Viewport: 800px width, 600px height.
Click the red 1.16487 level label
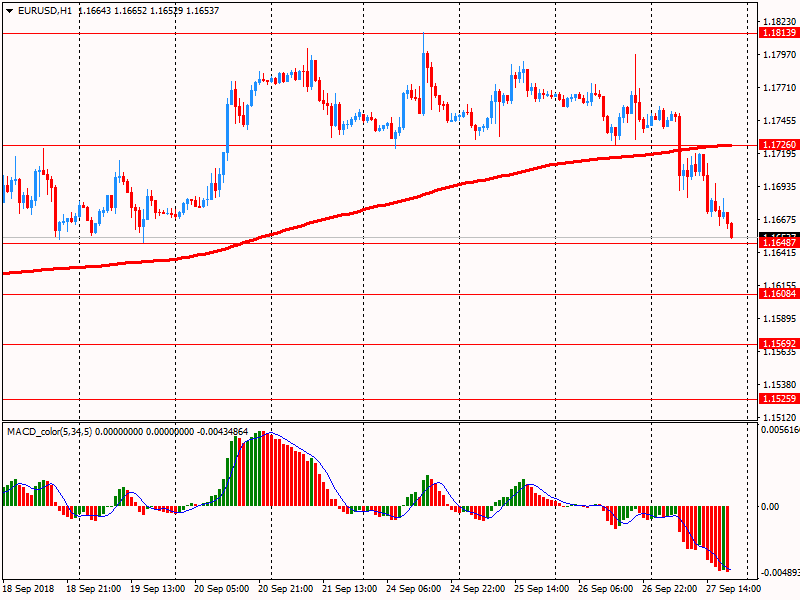click(x=778, y=243)
